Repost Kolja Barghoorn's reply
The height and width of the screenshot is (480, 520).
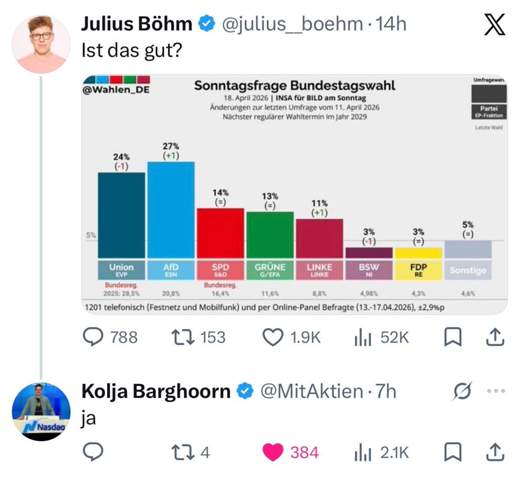(190, 452)
